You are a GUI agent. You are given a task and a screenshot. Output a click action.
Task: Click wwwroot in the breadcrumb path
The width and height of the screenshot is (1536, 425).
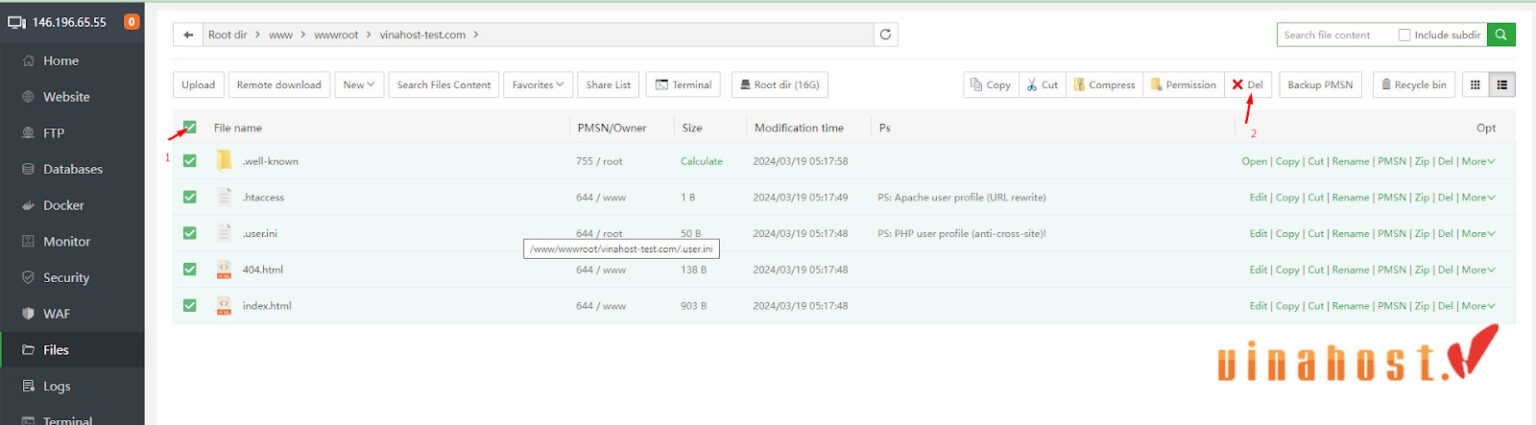coord(335,35)
